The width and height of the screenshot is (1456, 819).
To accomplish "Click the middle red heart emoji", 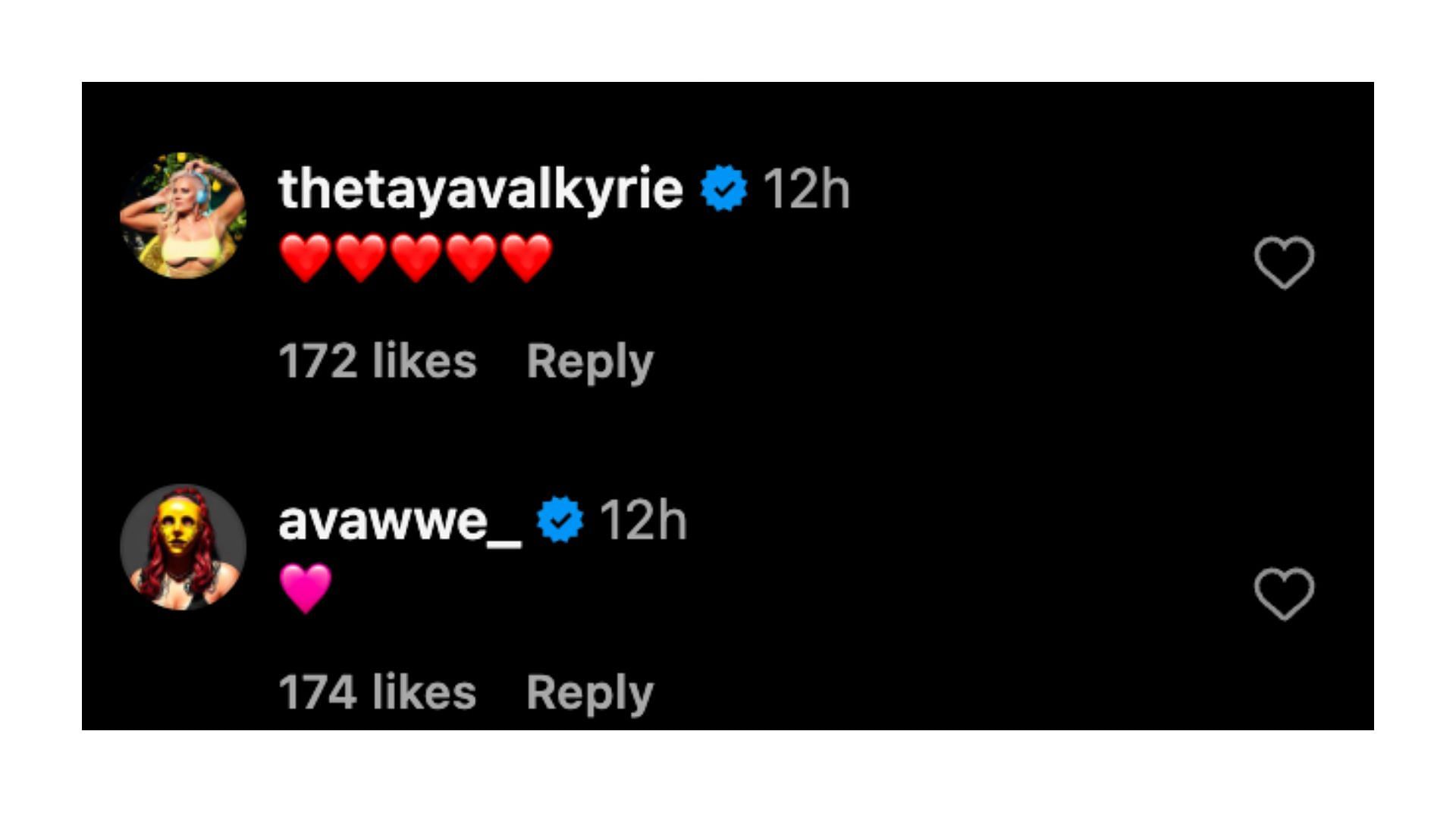I will click(x=416, y=258).
